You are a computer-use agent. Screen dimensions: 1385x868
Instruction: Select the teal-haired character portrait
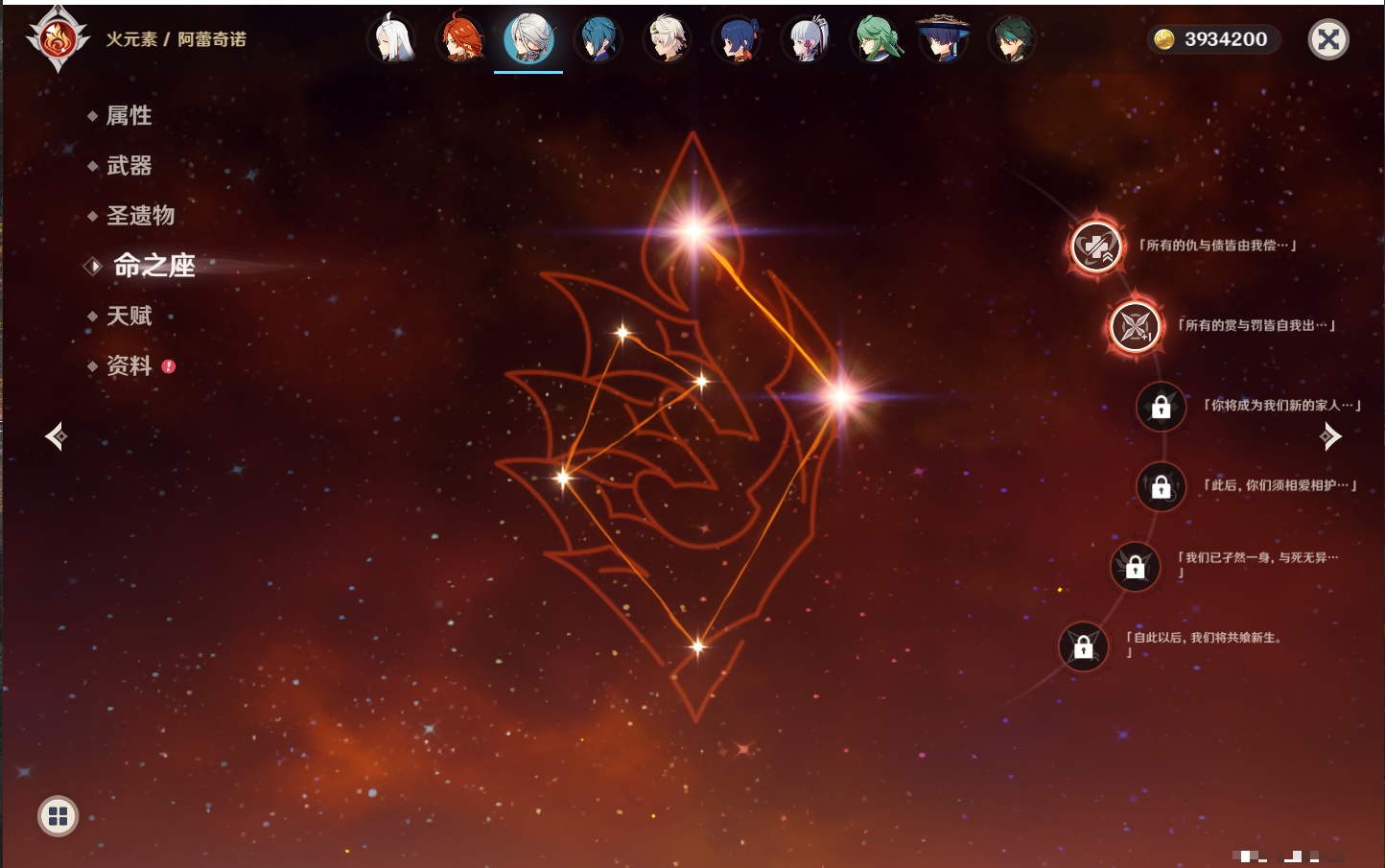click(x=599, y=39)
